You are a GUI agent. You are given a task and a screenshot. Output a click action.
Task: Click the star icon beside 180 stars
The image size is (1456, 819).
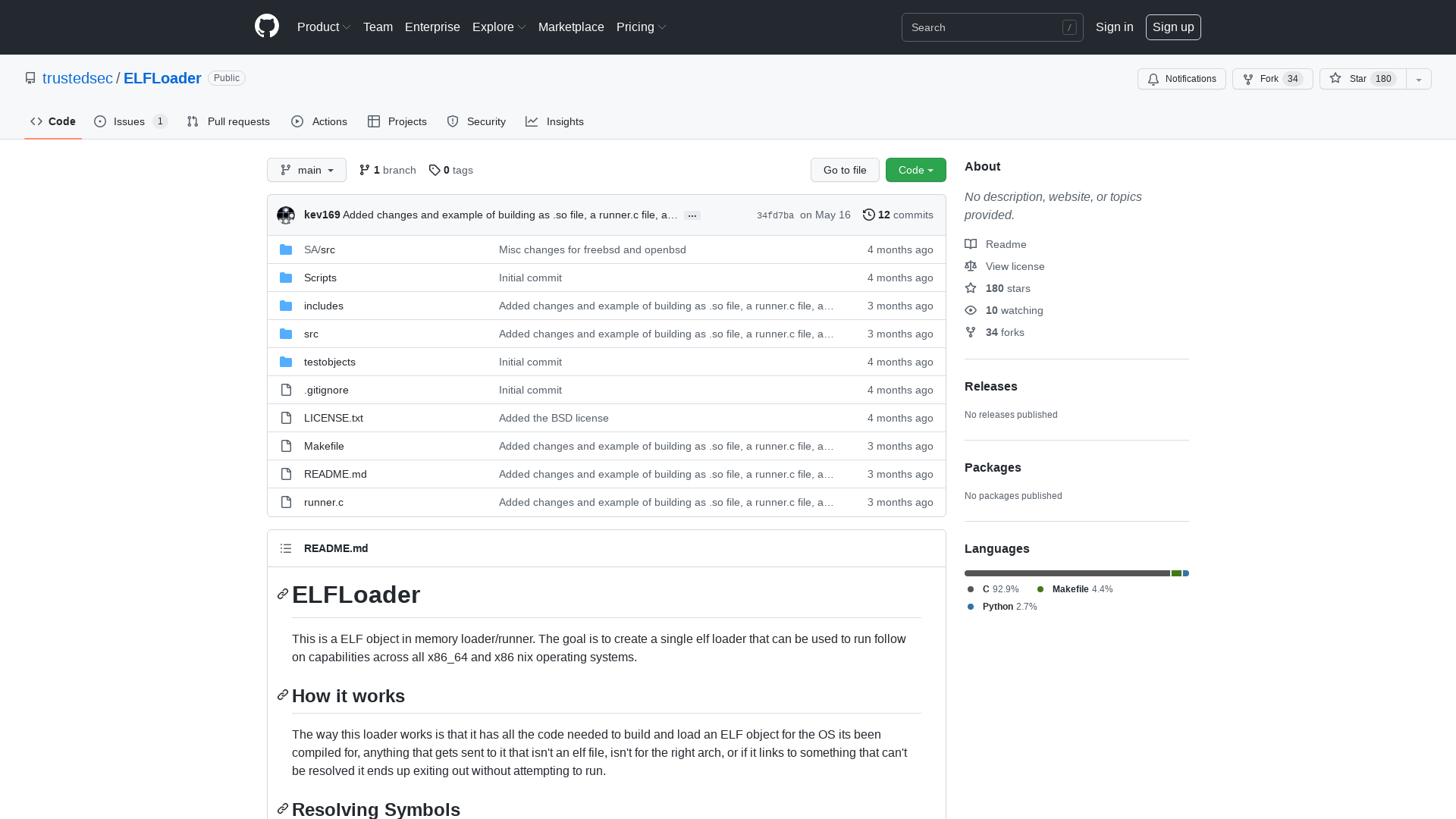point(971,288)
